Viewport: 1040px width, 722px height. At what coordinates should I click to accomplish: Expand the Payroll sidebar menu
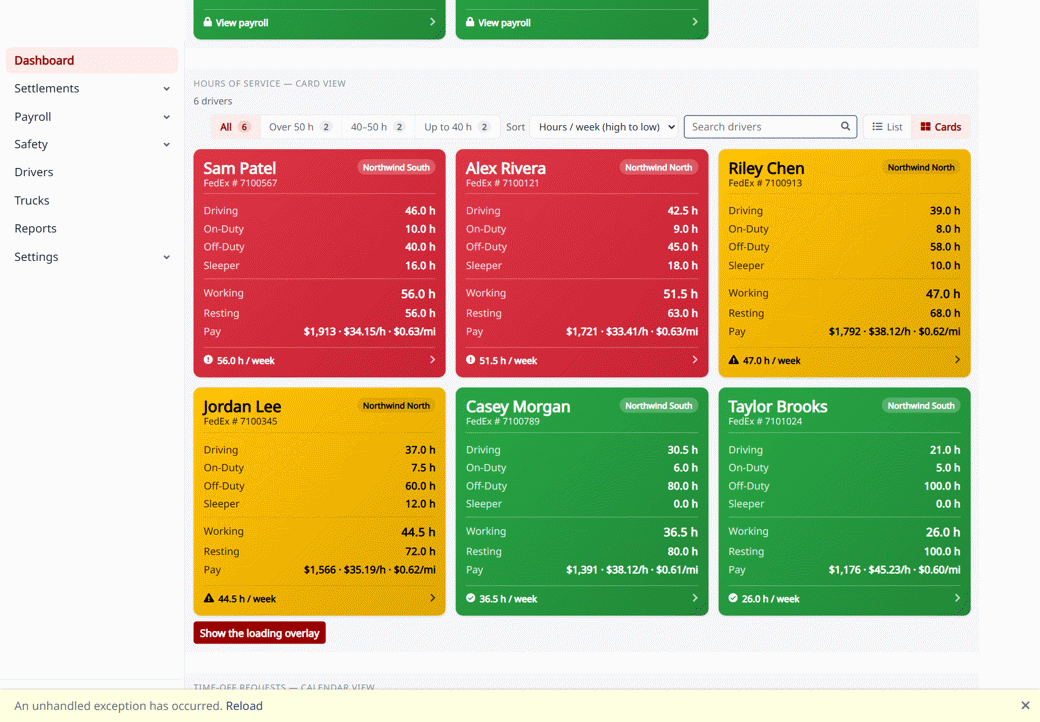point(92,117)
